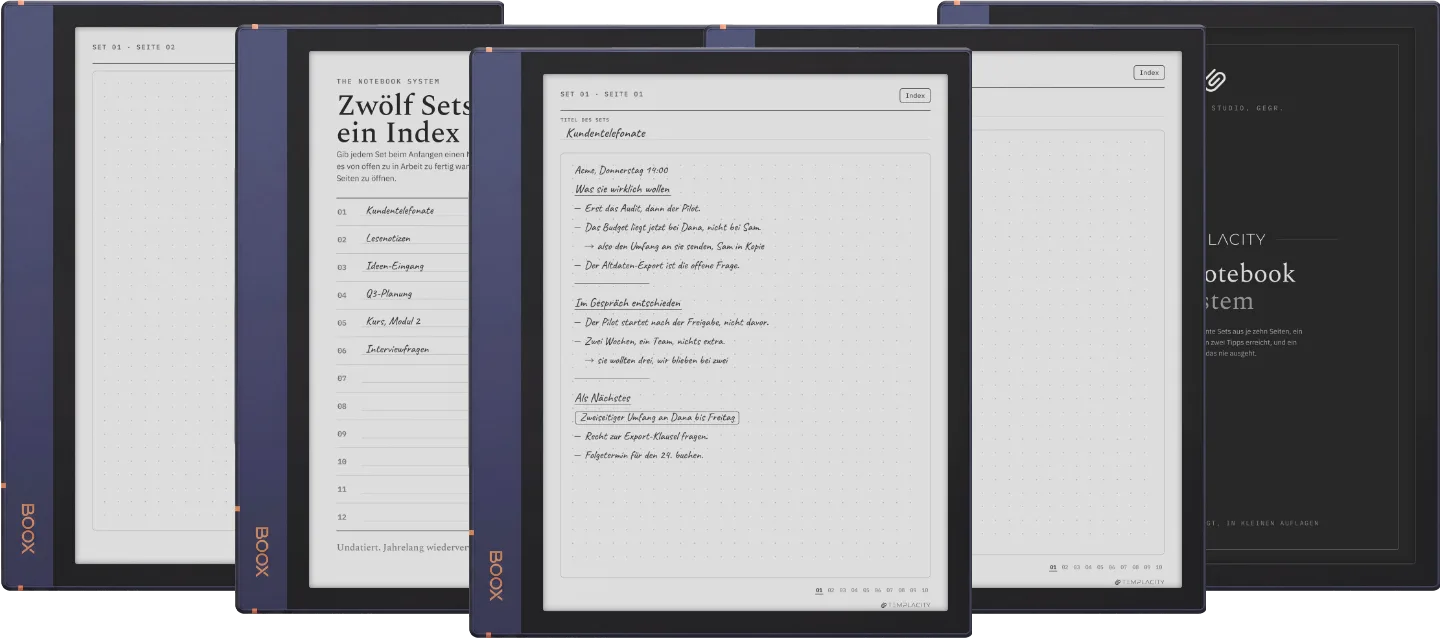
Task: Click the BOOX logo on the front tablet
Action: [x=496, y=575]
